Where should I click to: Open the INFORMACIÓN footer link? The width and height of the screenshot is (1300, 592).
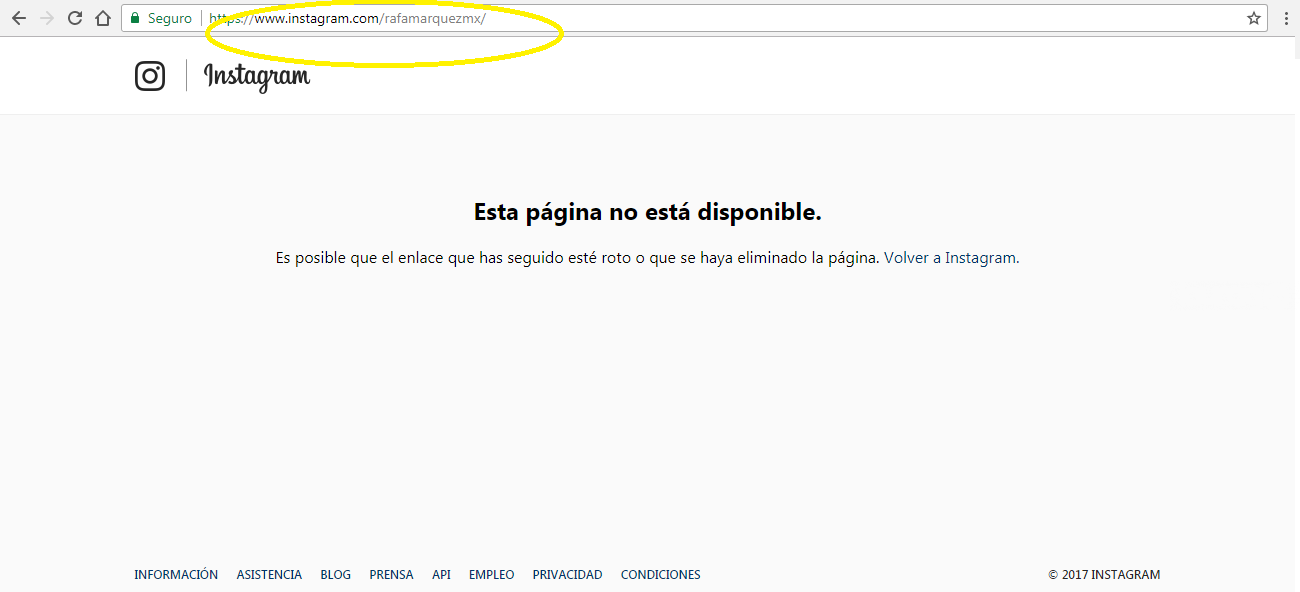[176, 575]
